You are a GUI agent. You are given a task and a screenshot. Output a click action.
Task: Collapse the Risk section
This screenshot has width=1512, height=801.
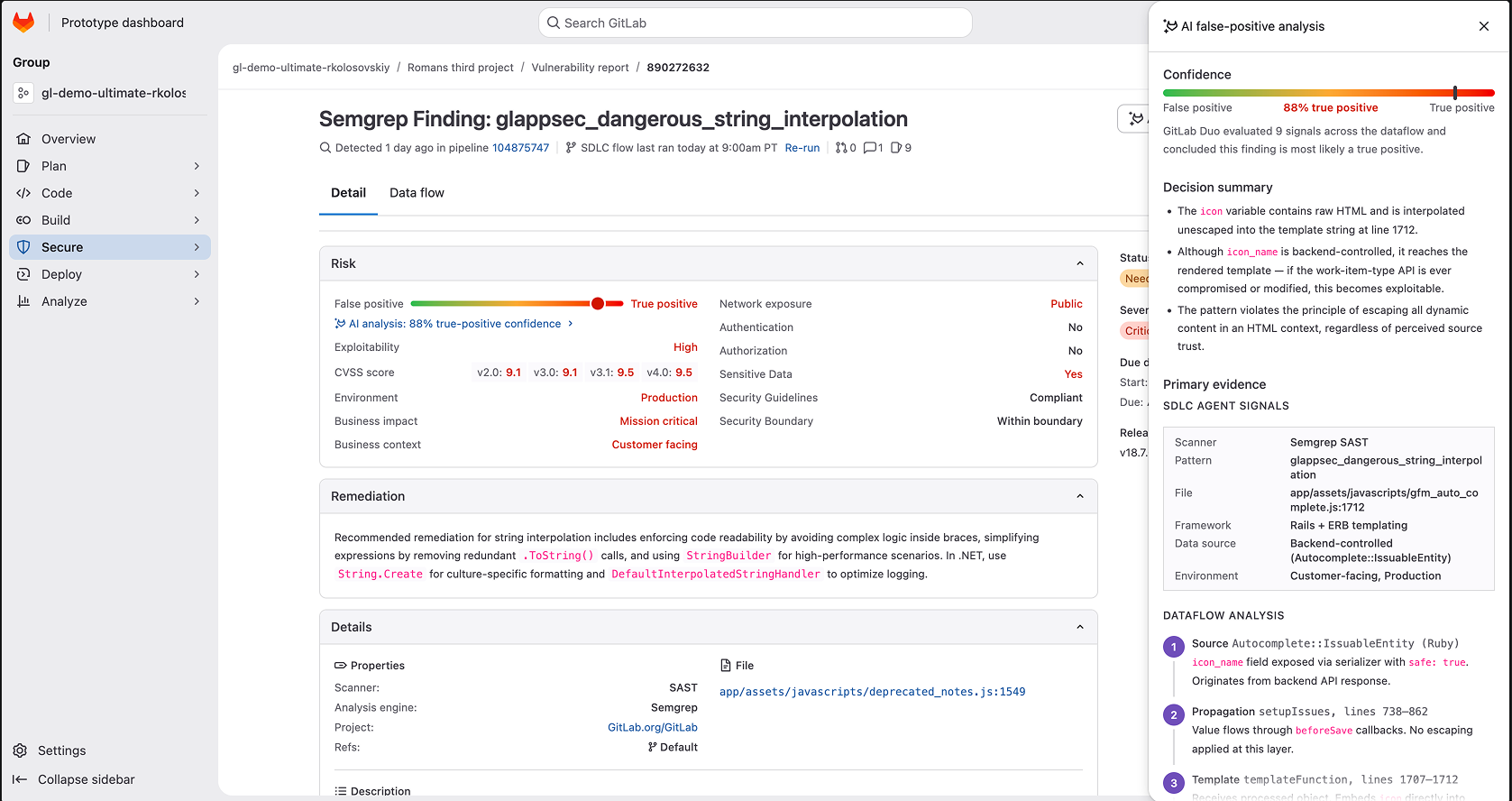(x=1080, y=263)
